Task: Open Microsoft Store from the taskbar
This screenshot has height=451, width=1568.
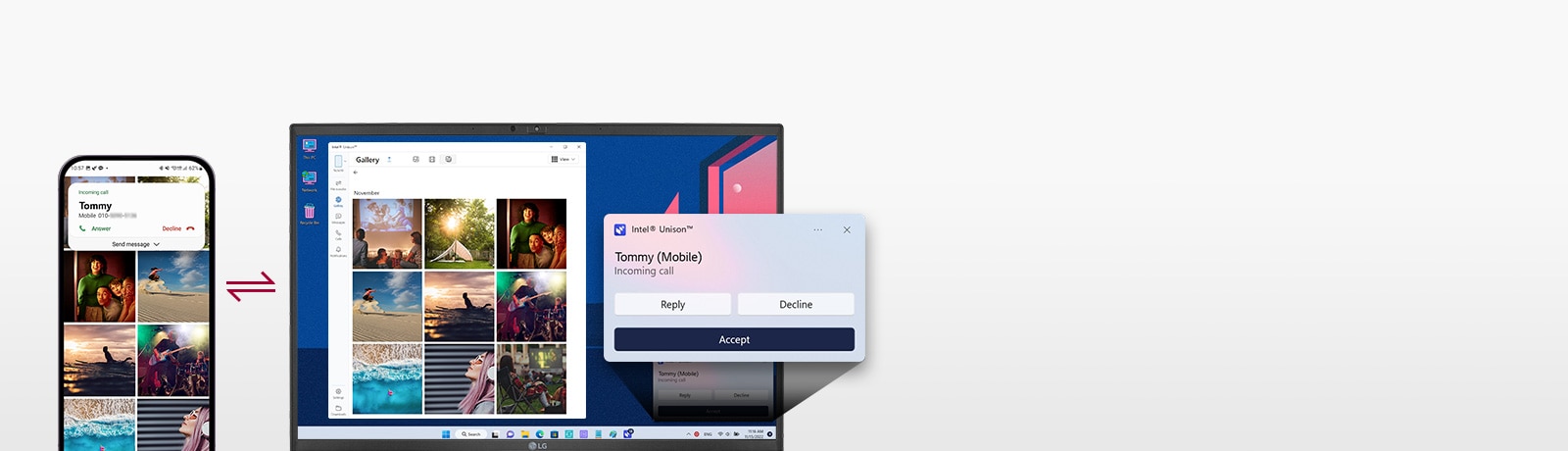Action: [x=555, y=434]
